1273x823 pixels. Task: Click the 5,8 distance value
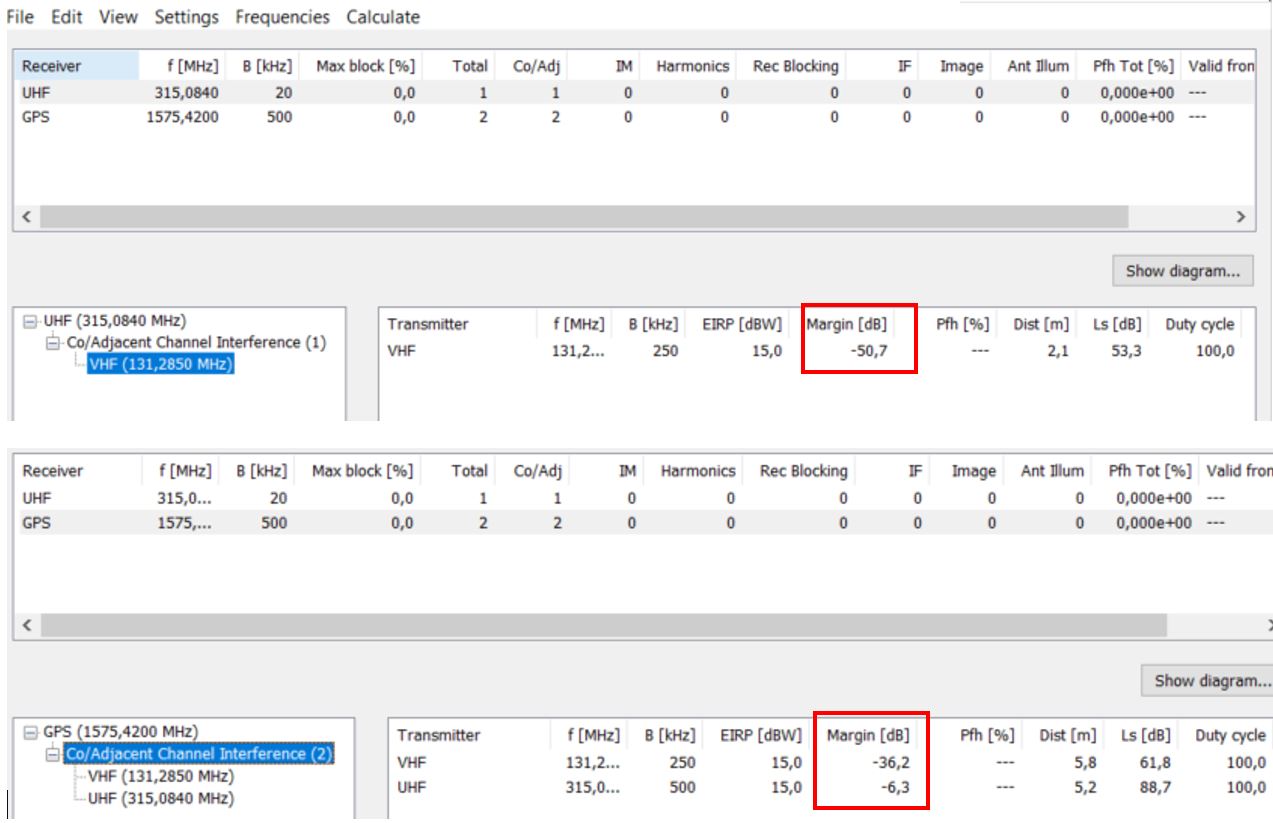tap(1084, 762)
